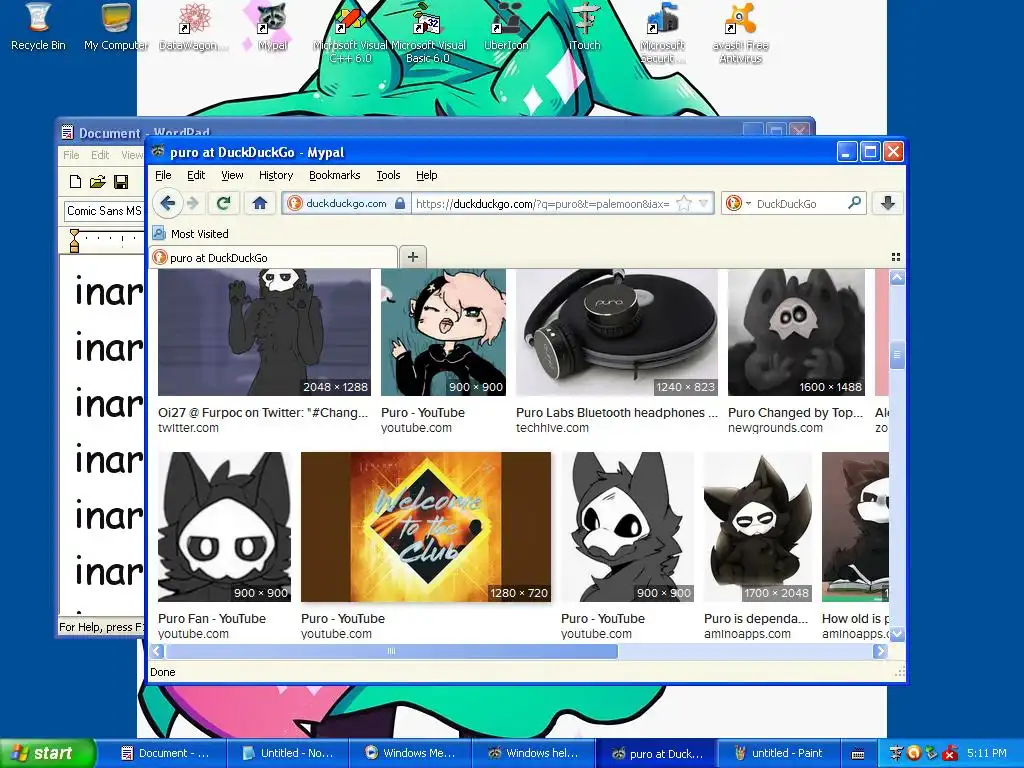Viewport: 1024px width, 768px height.
Task: Open the Tools menu
Action: (388, 175)
